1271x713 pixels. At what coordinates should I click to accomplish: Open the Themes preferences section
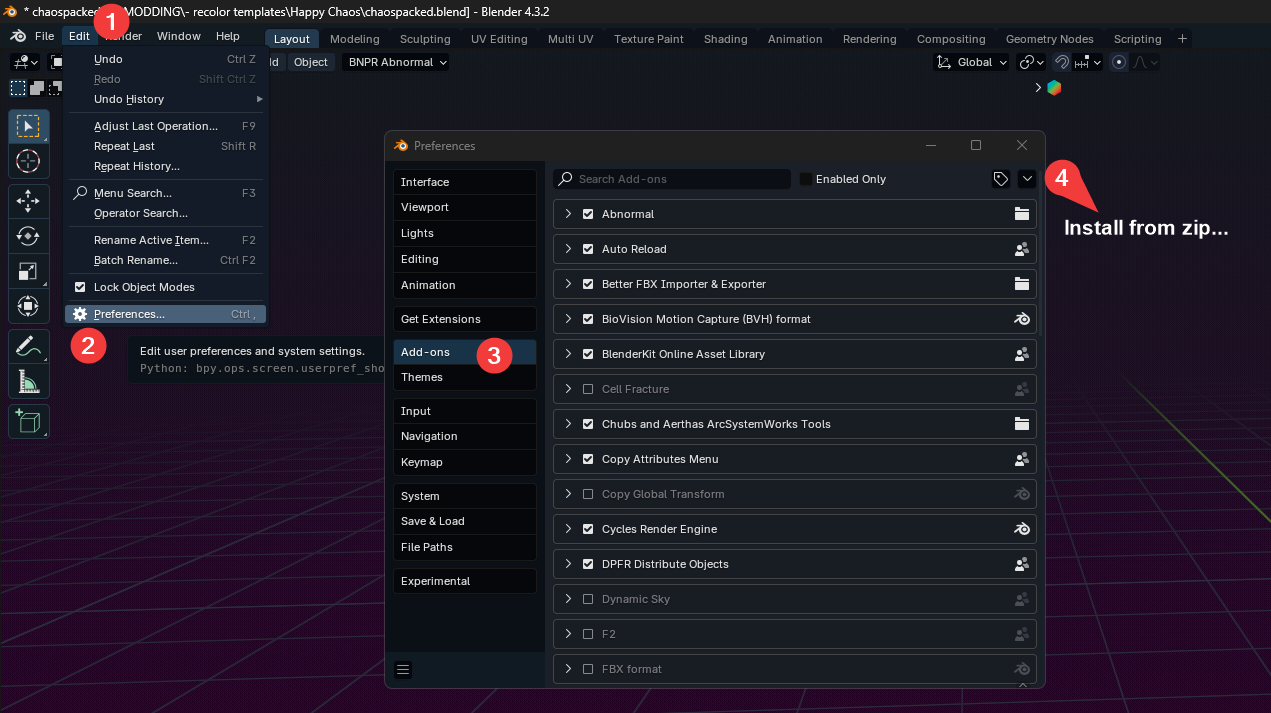coord(465,377)
